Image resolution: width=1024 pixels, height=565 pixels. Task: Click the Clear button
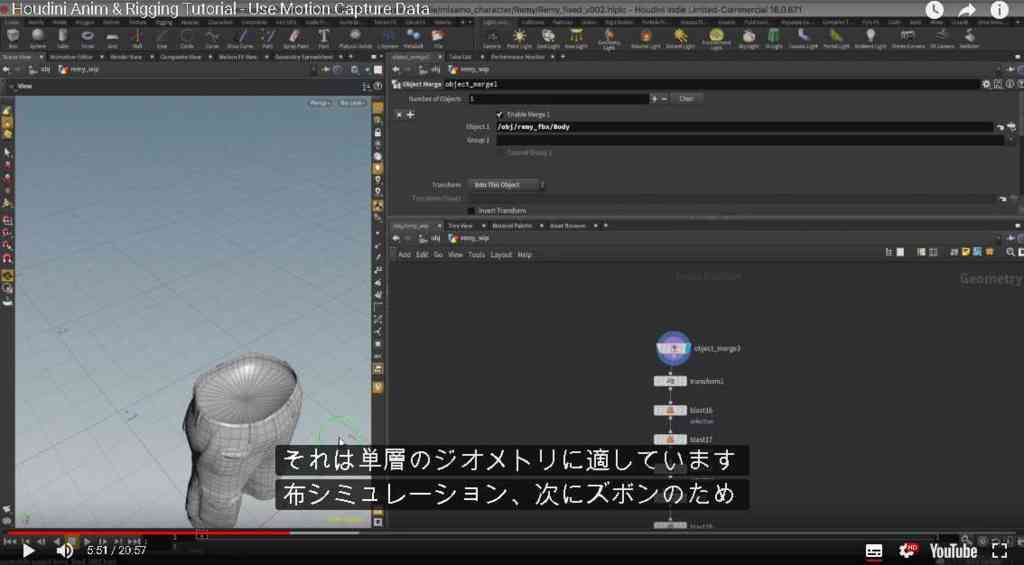[x=686, y=99]
